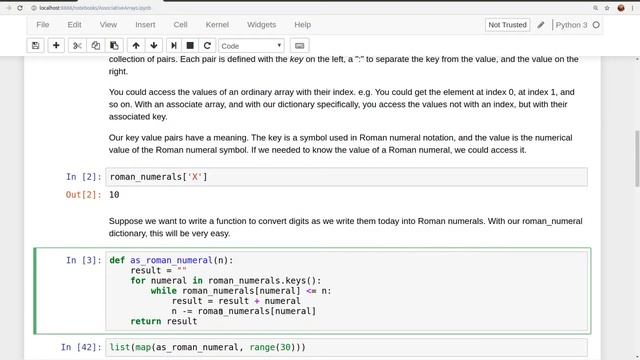The width and height of the screenshot is (640, 360).
Task: Run the current cell button
Action: [173, 46]
